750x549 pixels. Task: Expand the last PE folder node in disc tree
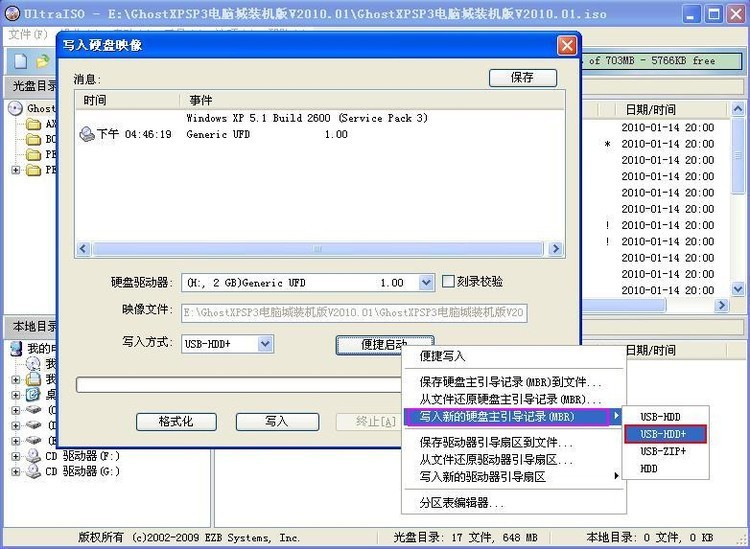click(16, 170)
